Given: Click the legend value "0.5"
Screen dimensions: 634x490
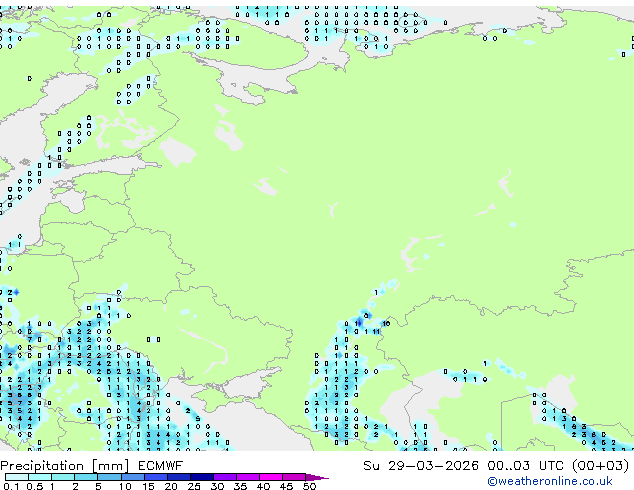Looking at the screenshot, I should click(x=35, y=486).
